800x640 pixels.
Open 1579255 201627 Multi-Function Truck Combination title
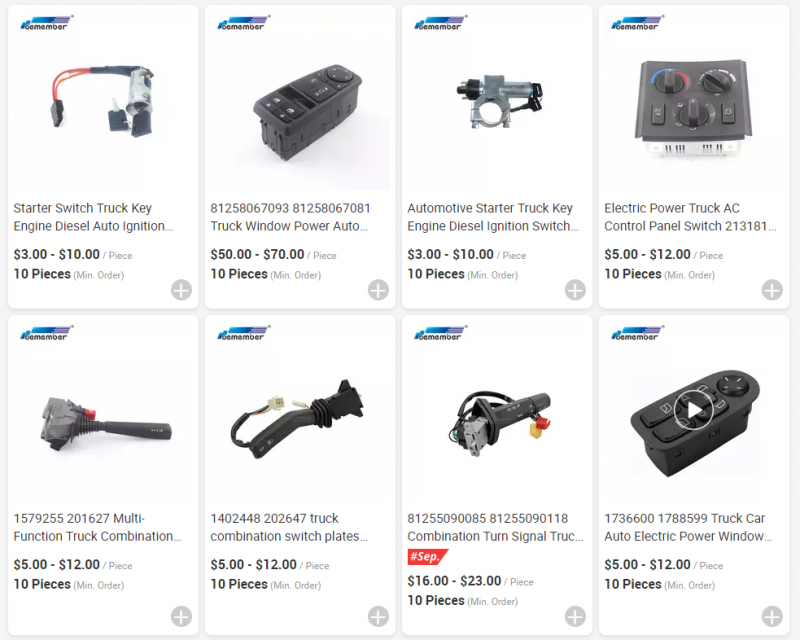pos(97,527)
